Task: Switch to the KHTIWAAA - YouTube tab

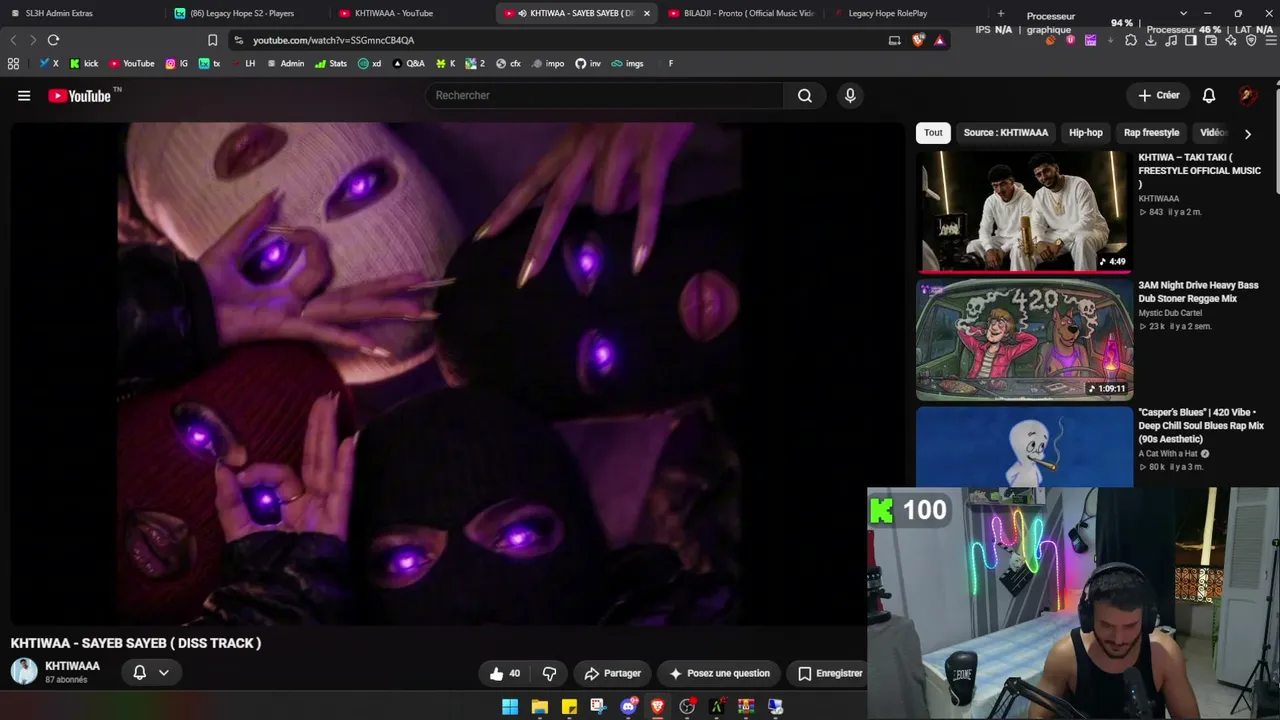Action: [x=411, y=14]
